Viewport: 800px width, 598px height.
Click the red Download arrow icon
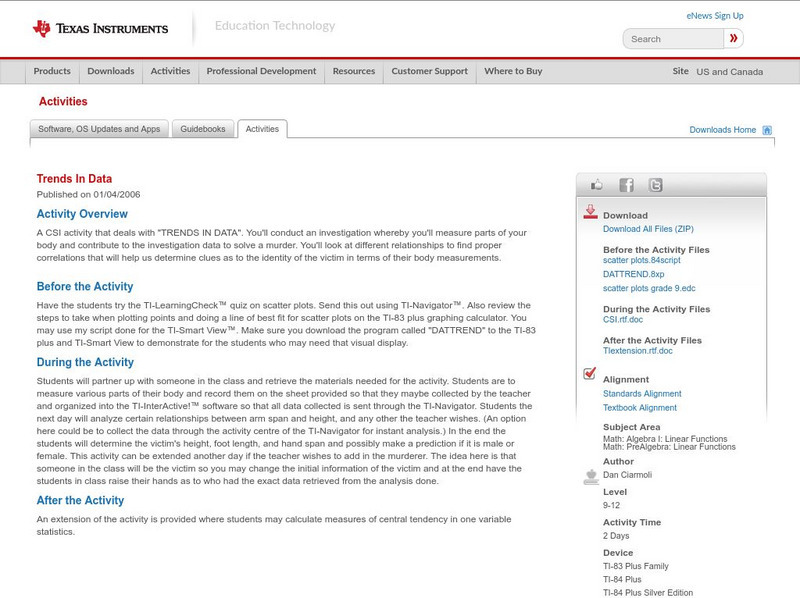[590, 212]
